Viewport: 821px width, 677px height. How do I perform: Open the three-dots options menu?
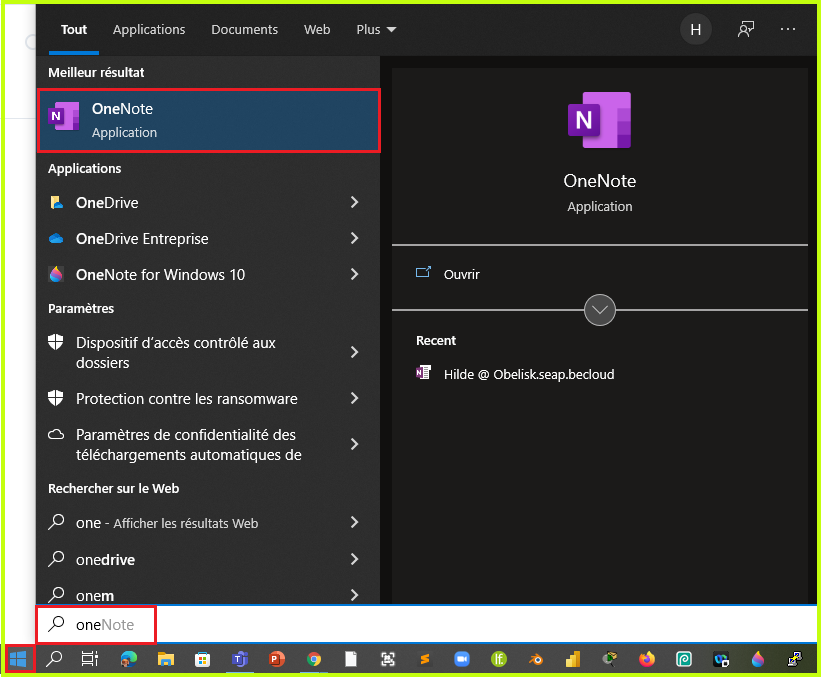(x=787, y=29)
